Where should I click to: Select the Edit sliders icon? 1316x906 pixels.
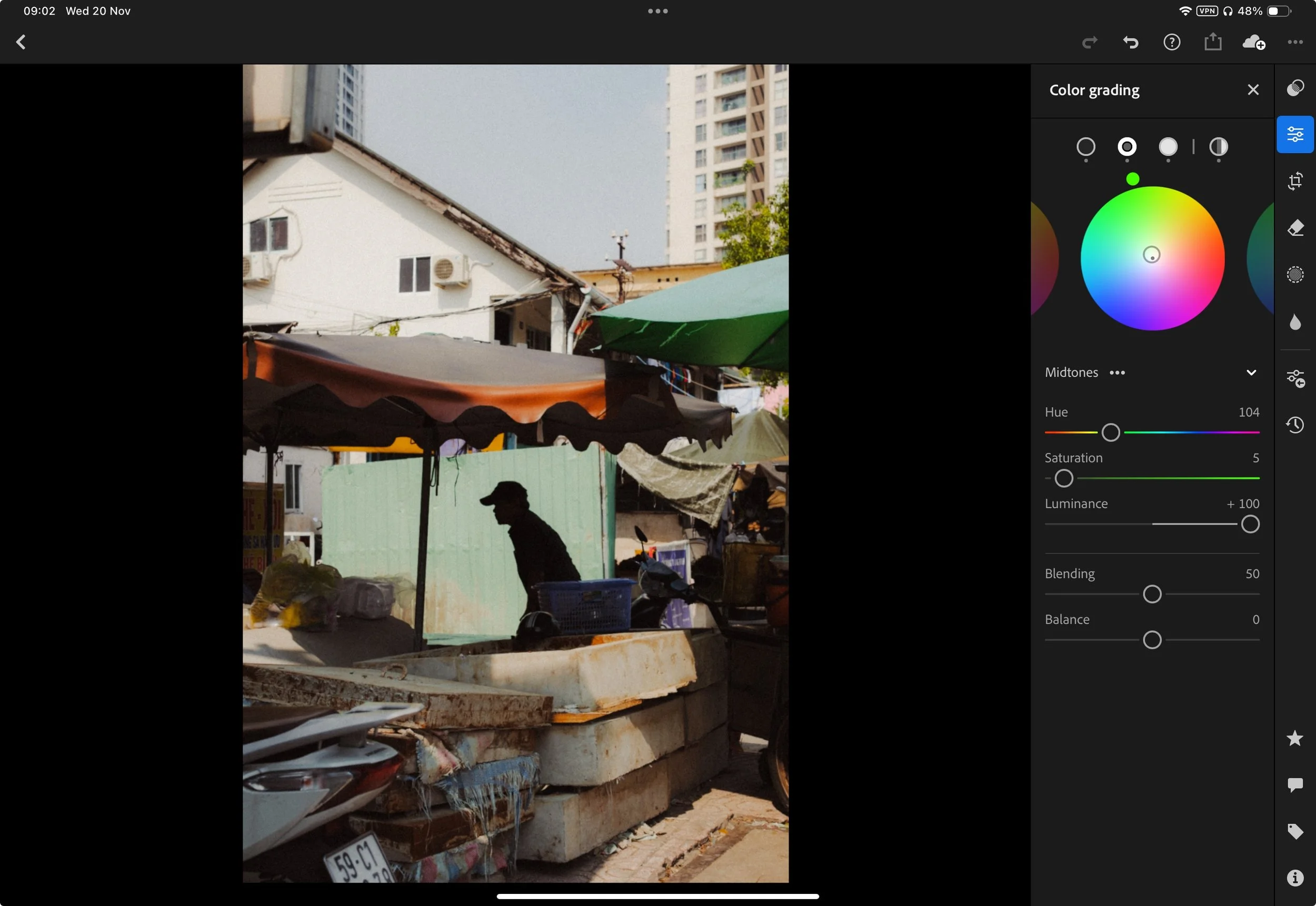[x=1295, y=135]
